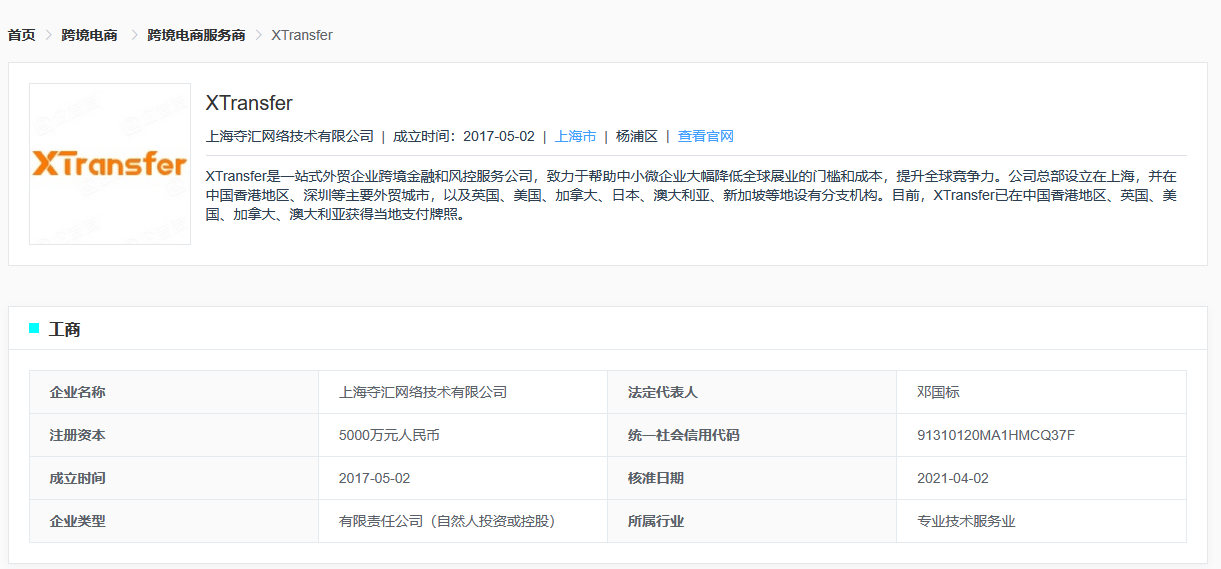Click the cyan square beside 工商

click(x=34, y=328)
